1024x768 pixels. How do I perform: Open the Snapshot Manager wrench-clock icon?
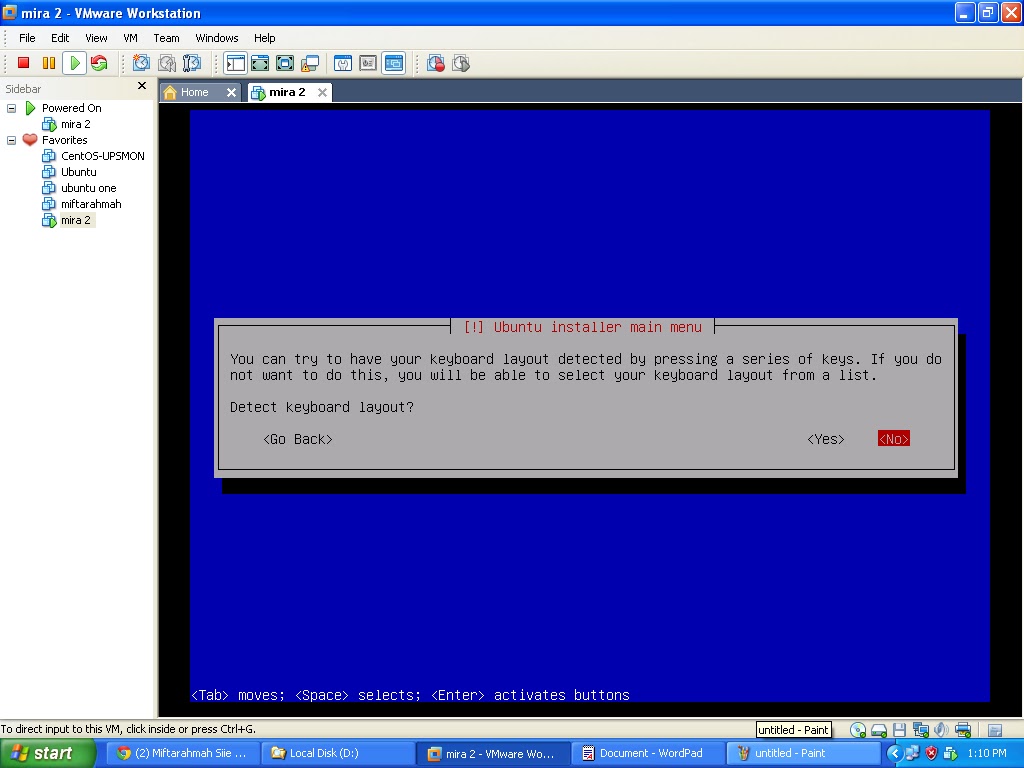192,63
